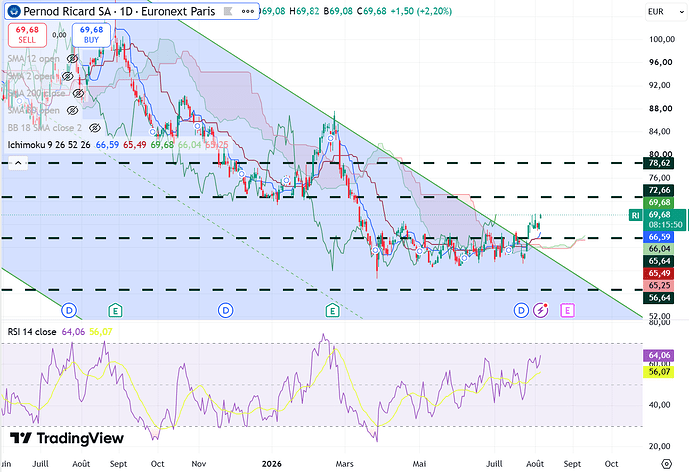Click the Mai label on time axis

tap(419, 464)
